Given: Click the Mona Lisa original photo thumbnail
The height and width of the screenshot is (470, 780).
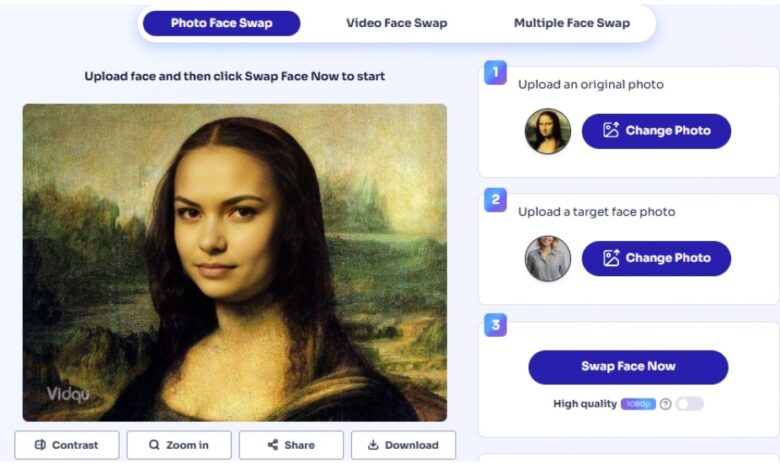Looking at the screenshot, I should pyautogui.click(x=547, y=131).
